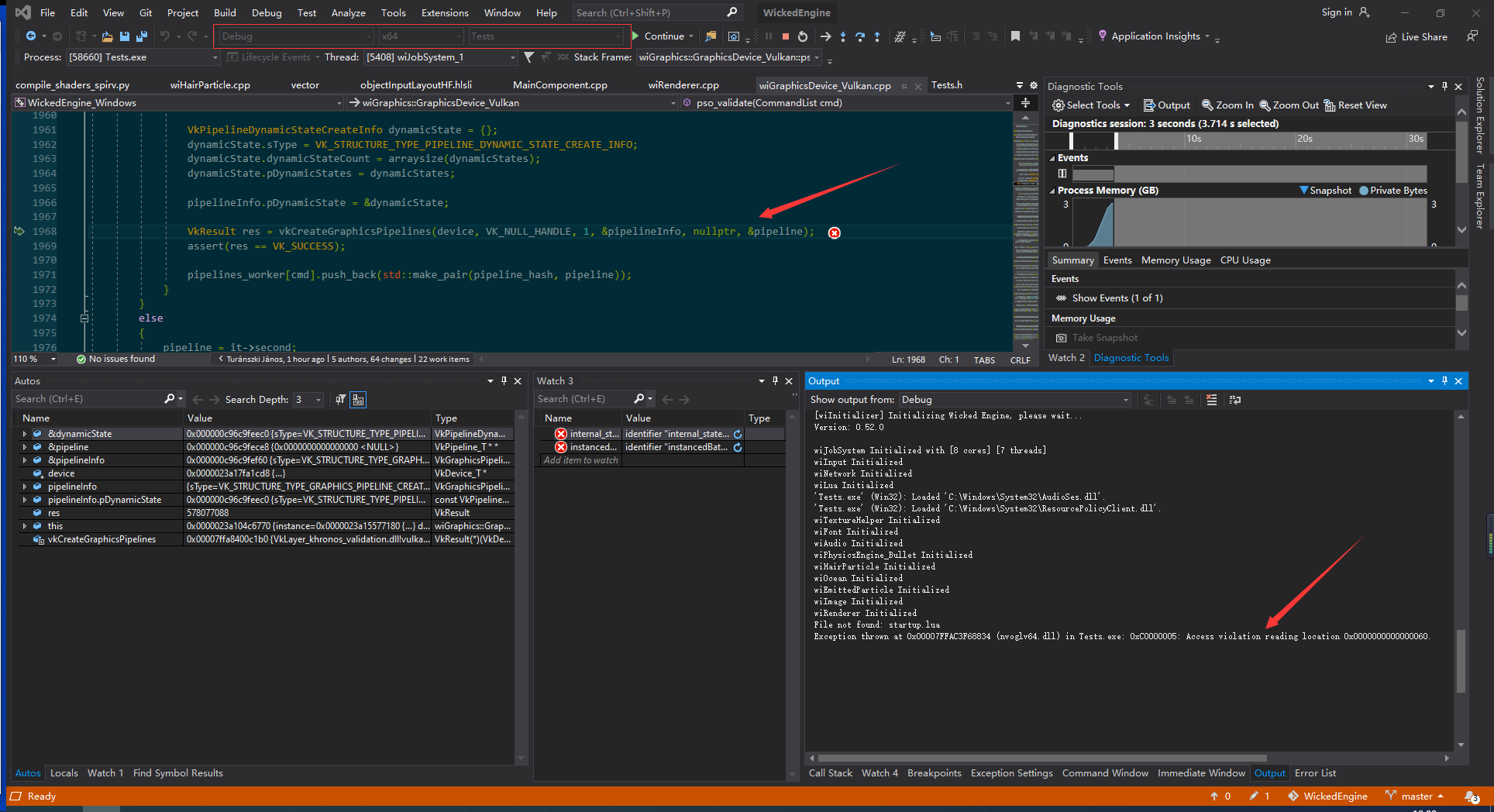Image resolution: width=1494 pixels, height=812 pixels.
Task: Show next statement arrow icon
Action: pyautogui.click(x=826, y=36)
